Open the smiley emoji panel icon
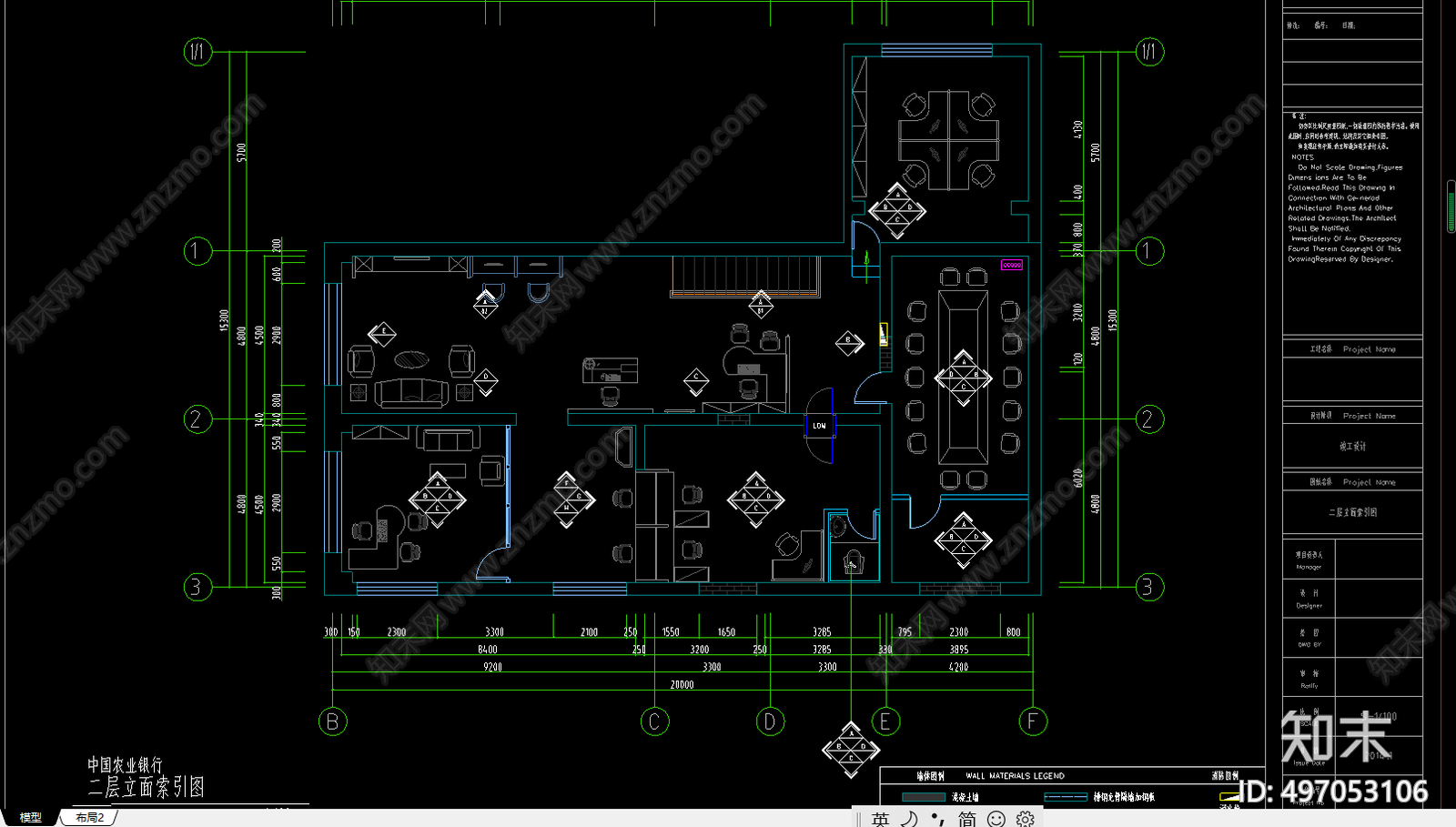Image resolution: width=1456 pixels, height=827 pixels. coord(996,819)
